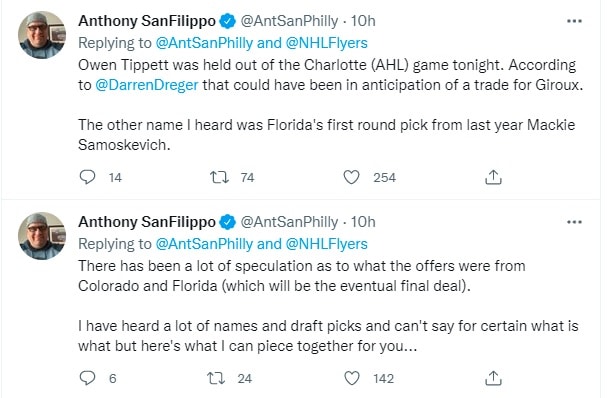Open Anthony SanFilippo name on first tweet

point(147,21)
